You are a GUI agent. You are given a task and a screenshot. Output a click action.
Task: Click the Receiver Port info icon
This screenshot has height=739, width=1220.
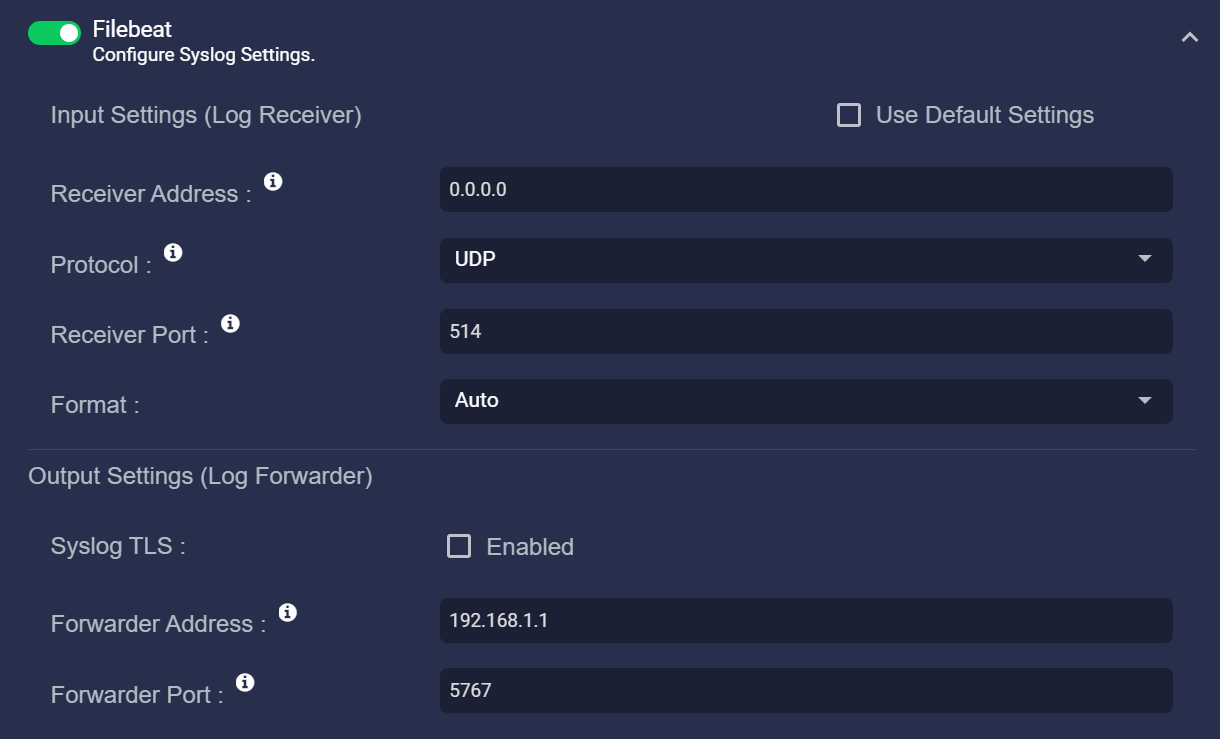(230, 324)
